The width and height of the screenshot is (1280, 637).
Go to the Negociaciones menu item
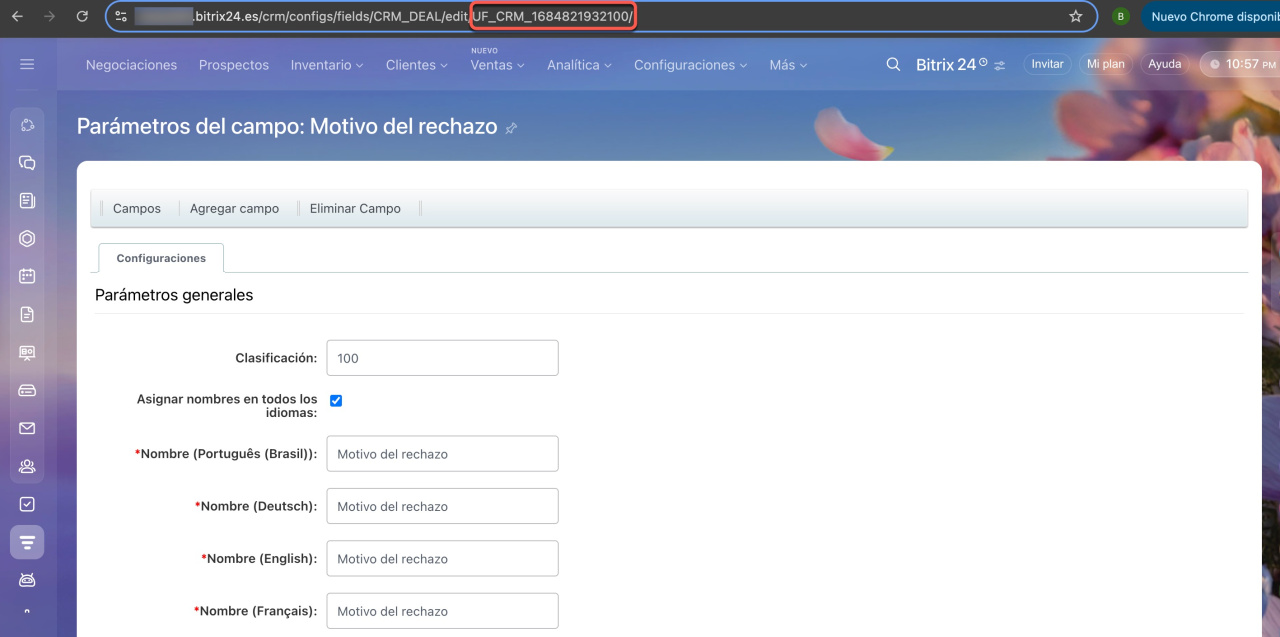point(131,65)
